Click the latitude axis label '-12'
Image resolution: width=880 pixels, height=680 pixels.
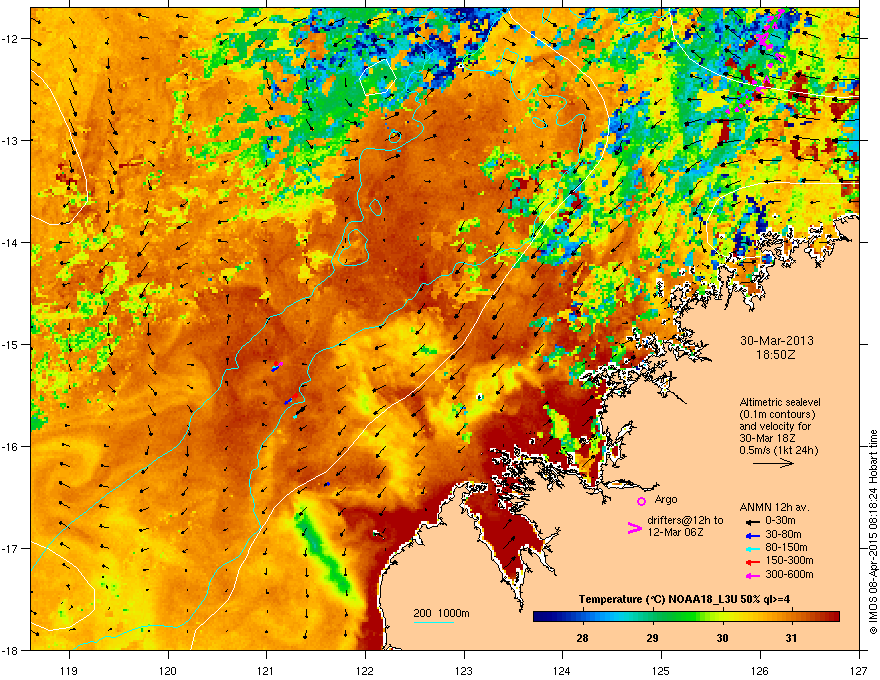10,39
